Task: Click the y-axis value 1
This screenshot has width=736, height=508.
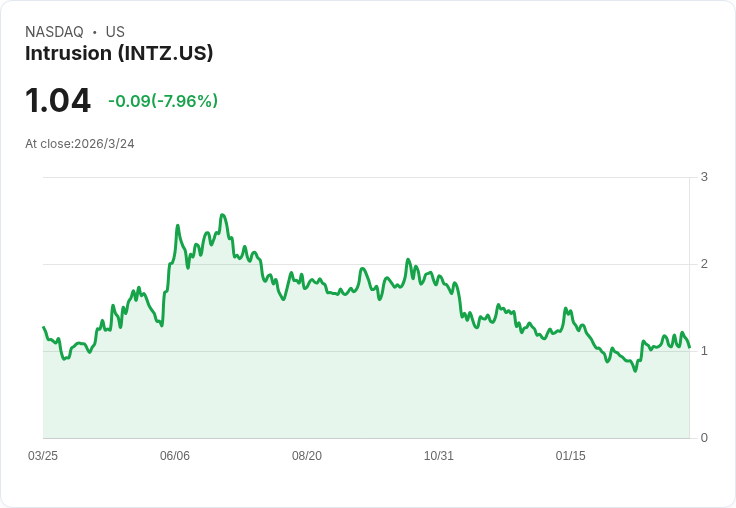Action: click(x=704, y=351)
